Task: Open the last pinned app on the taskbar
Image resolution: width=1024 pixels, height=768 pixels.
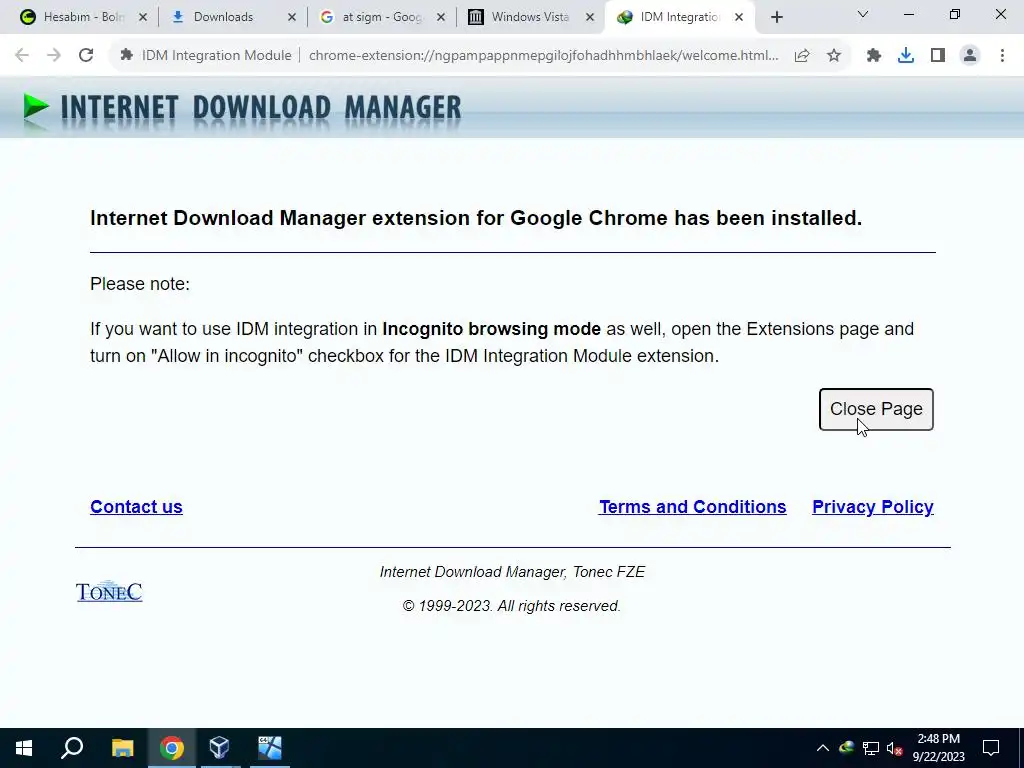Action: tap(270, 748)
